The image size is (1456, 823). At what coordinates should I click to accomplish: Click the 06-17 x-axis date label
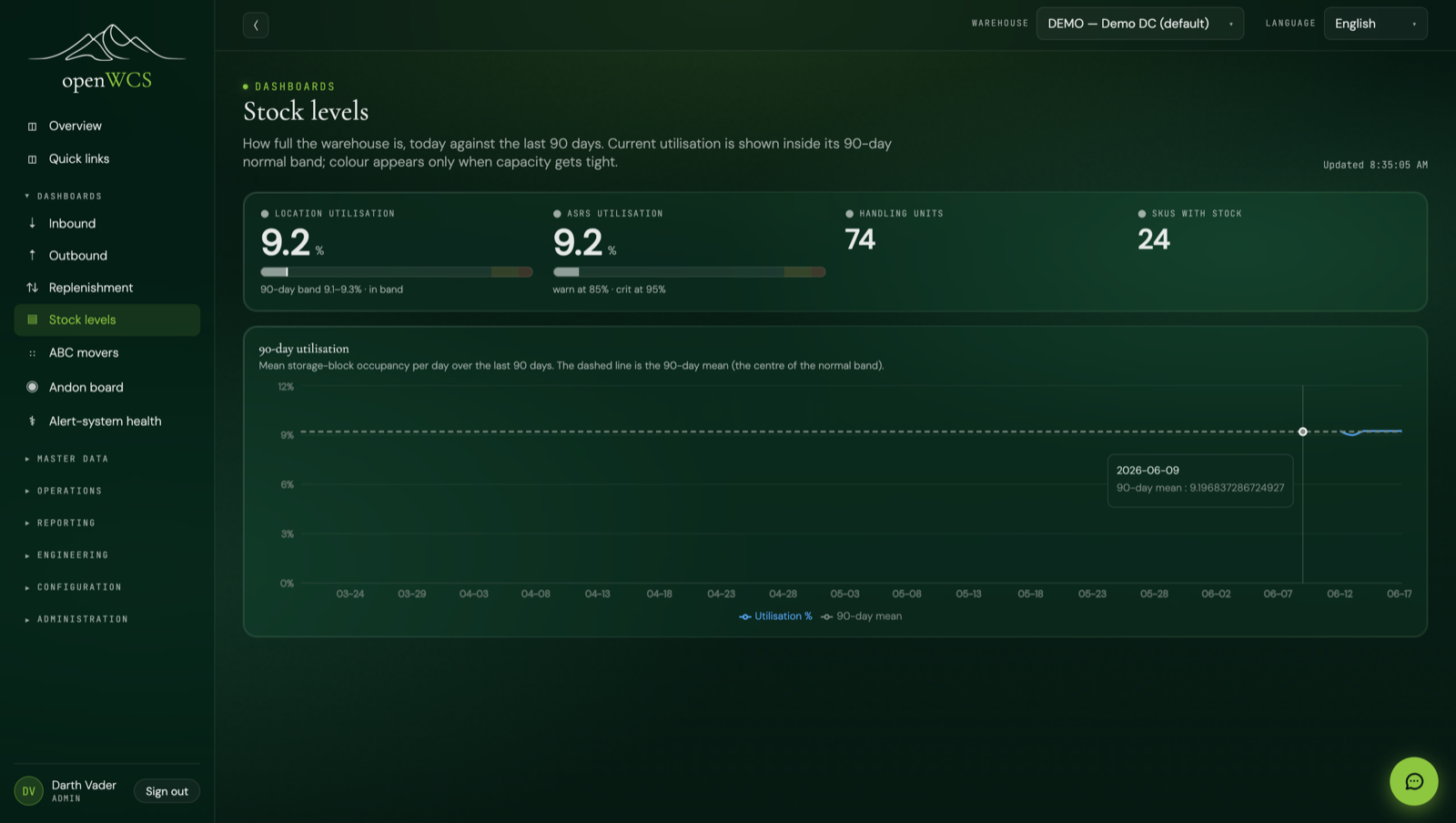coord(1399,594)
